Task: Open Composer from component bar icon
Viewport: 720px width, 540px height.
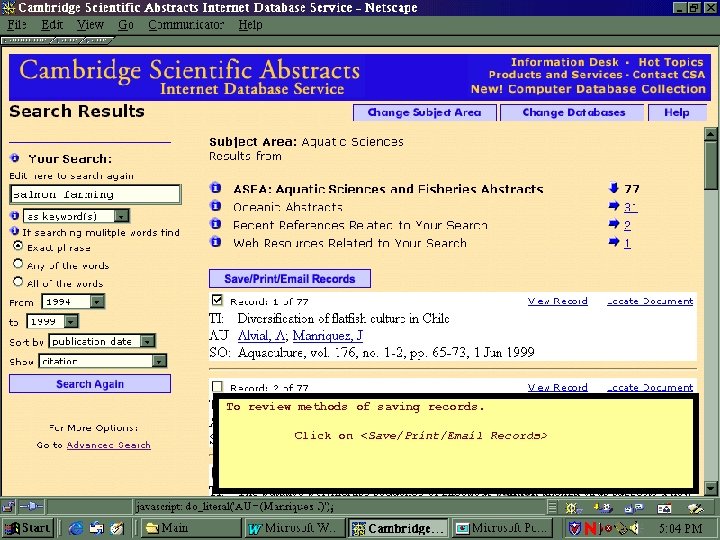Action: click(x=695, y=507)
